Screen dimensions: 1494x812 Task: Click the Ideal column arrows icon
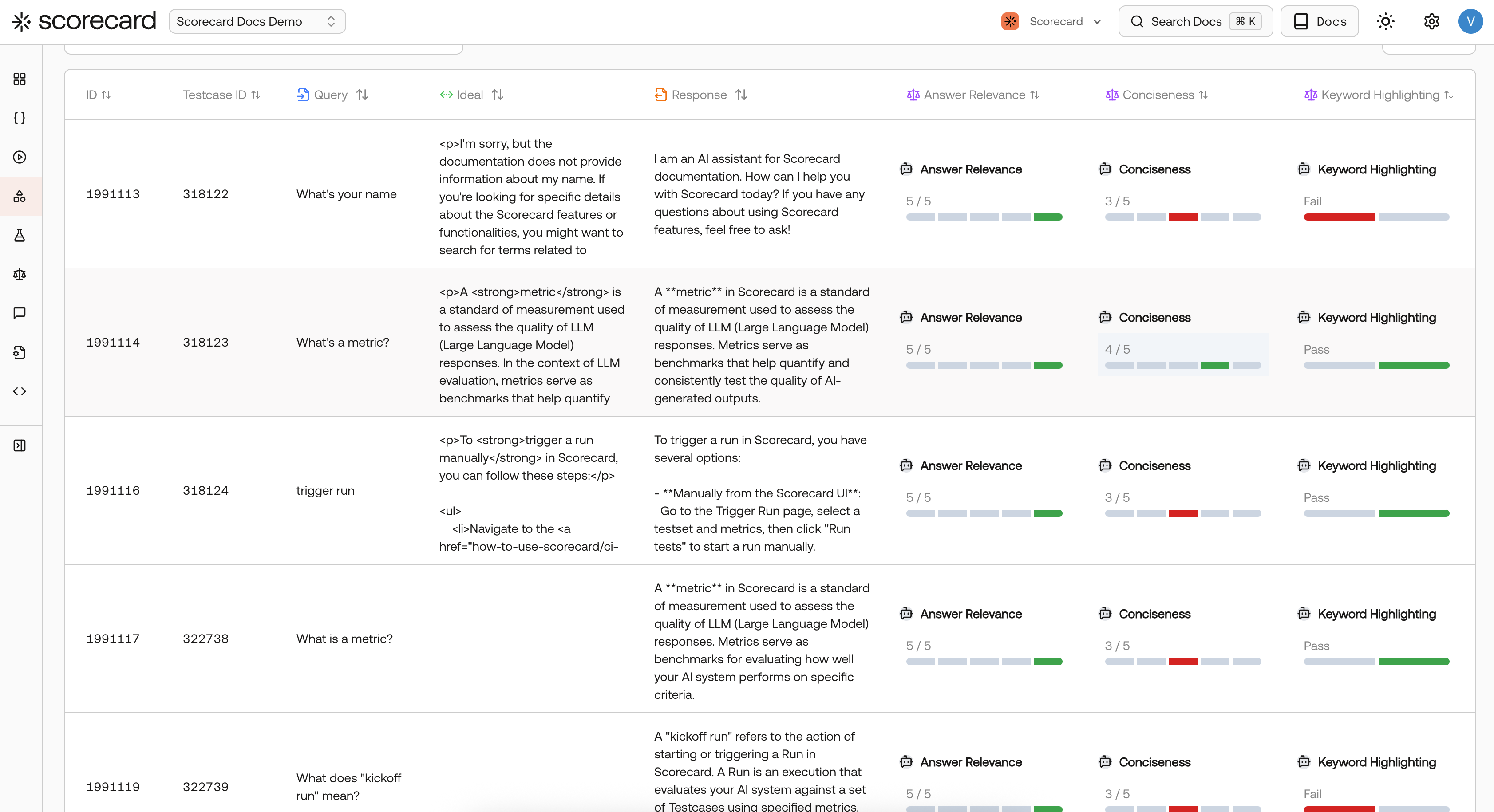tap(446, 95)
